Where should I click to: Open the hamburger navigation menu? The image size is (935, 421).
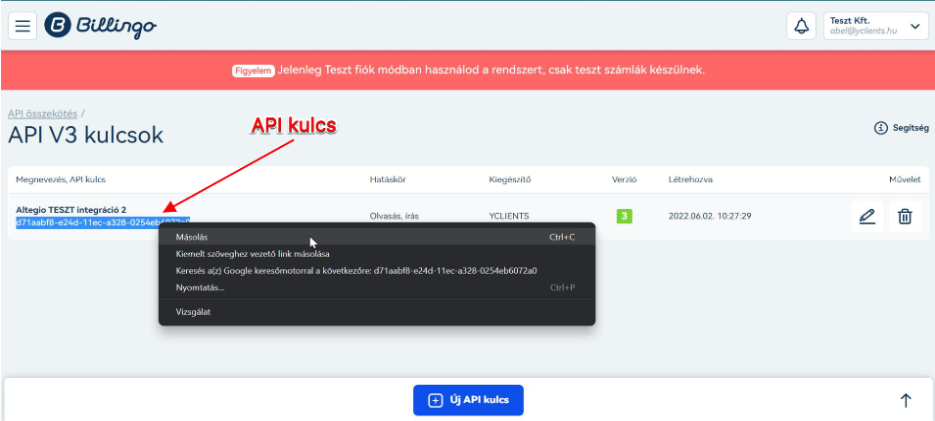tap(22, 26)
